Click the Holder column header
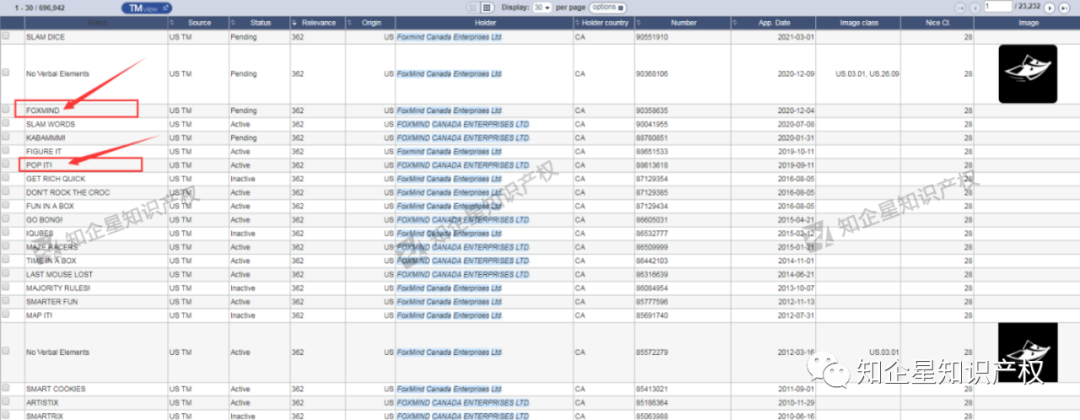 (484, 23)
